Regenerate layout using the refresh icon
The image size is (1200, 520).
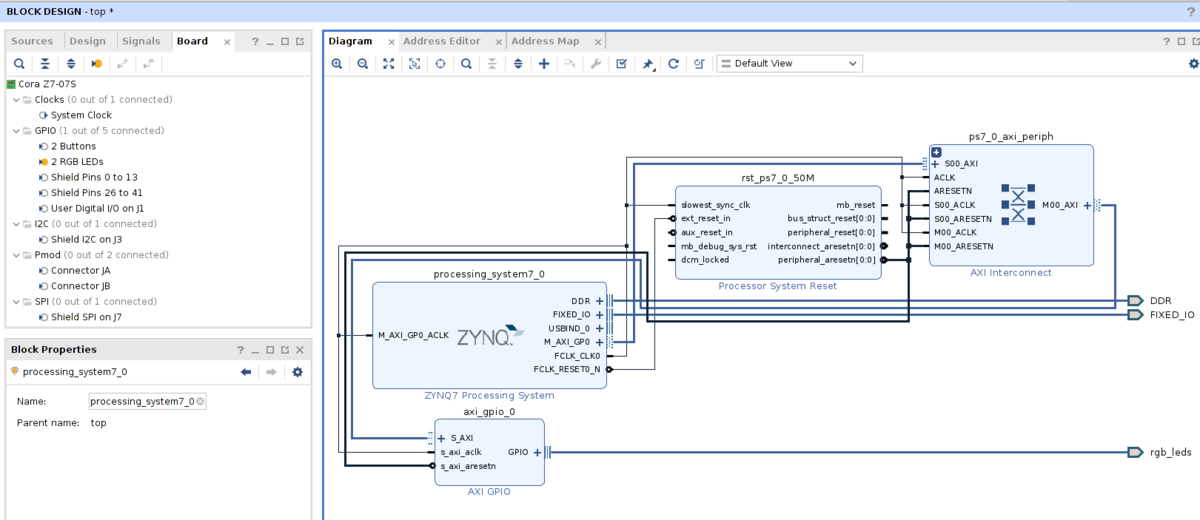pos(674,63)
